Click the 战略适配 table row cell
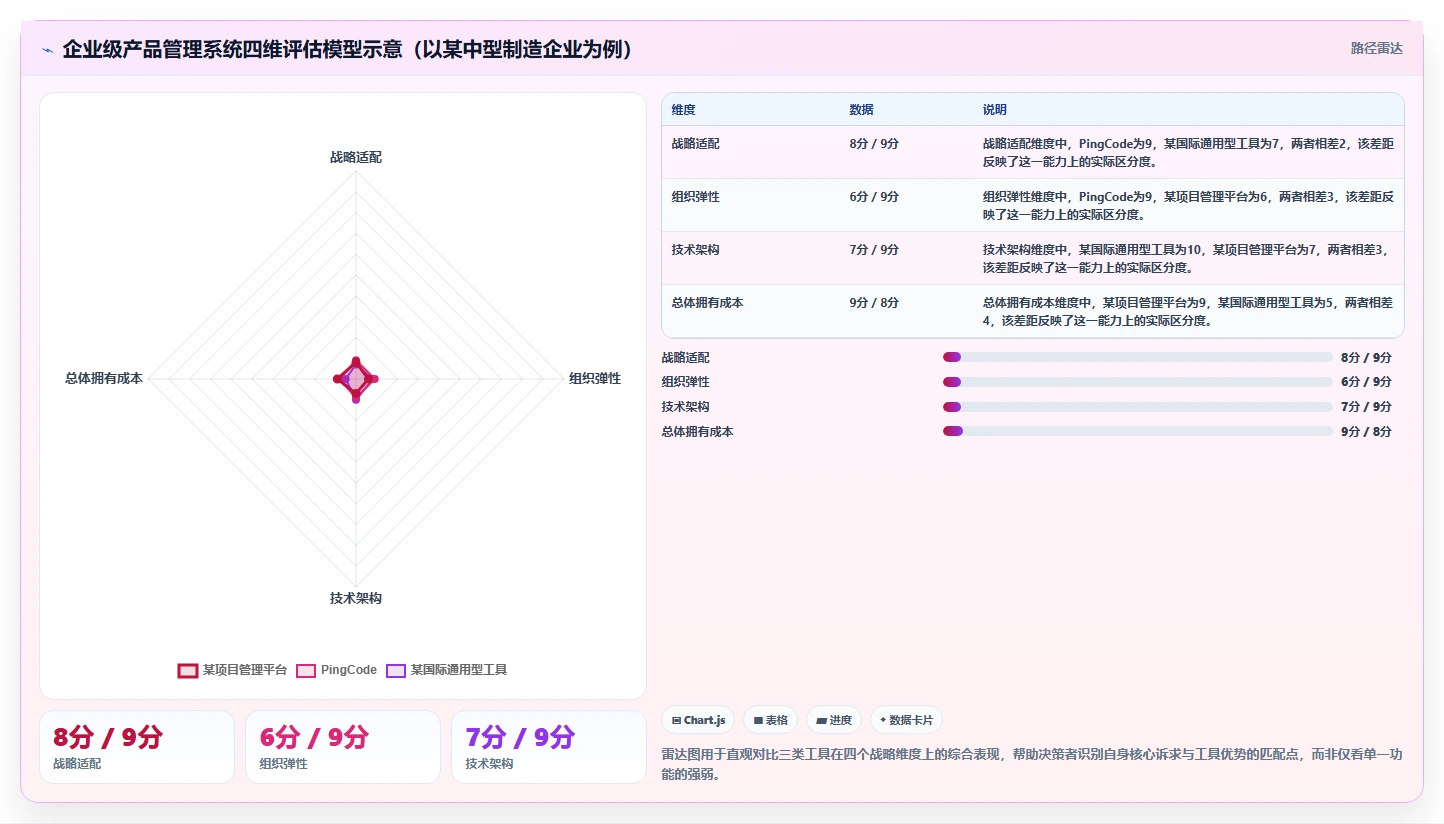The height and width of the screenshot is (824, 1444). click(x=696, y=144)
